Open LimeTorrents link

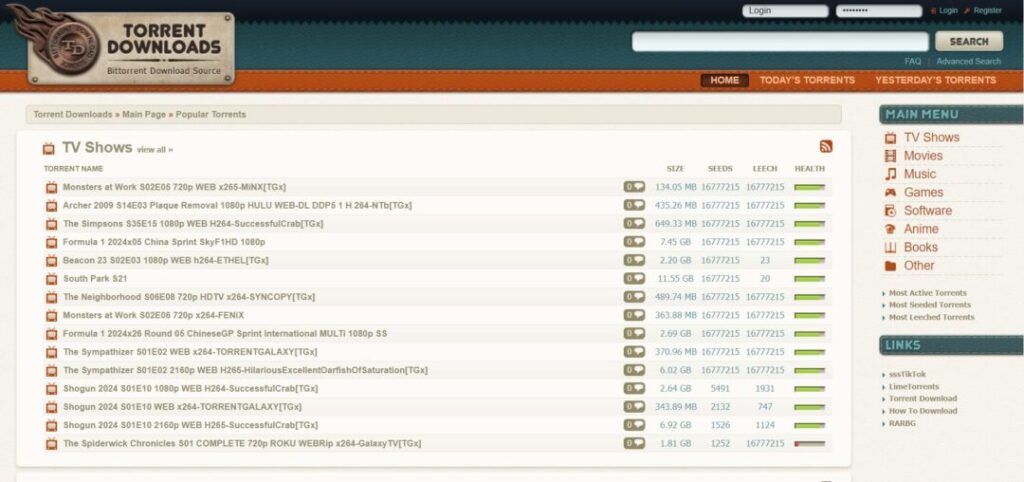[x=914, y=387]
